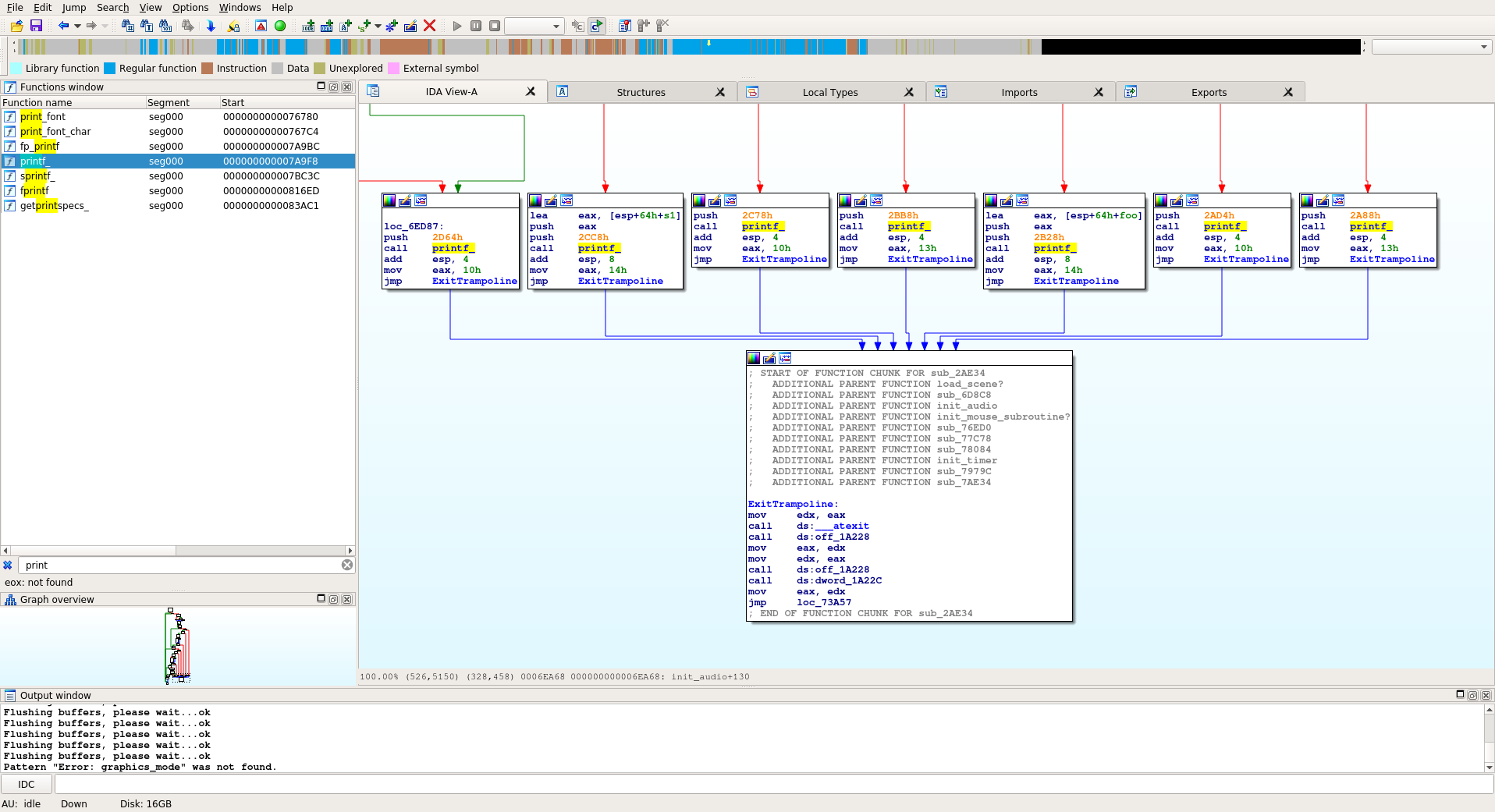Click the Convert to string icon
The width and height of the screenshot is (1495, 812).
pos(346,26)
